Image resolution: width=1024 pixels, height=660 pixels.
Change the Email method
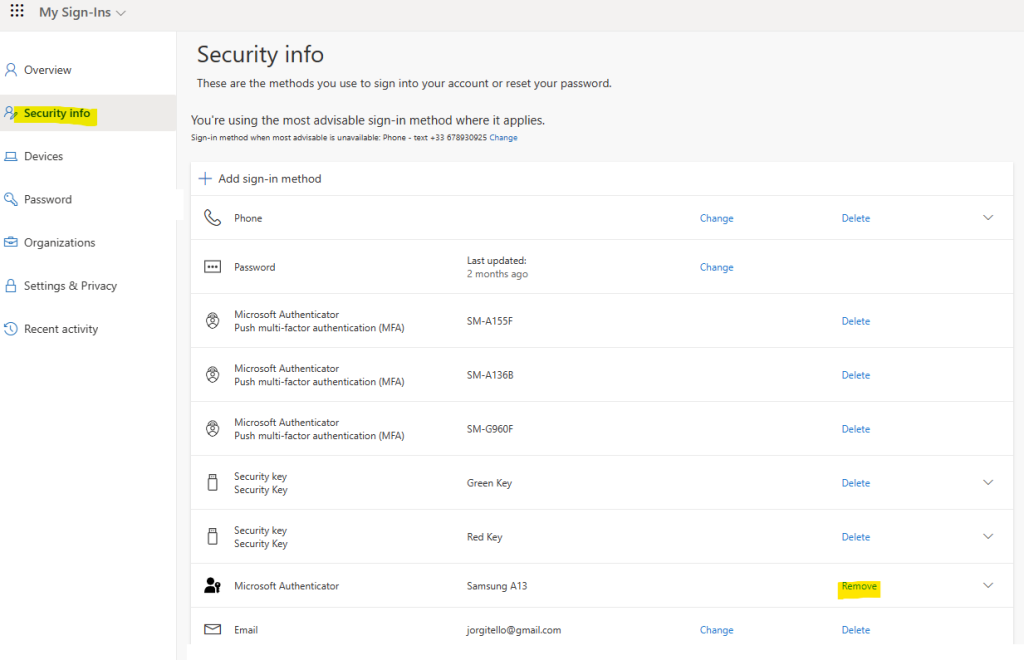[716, 630]
